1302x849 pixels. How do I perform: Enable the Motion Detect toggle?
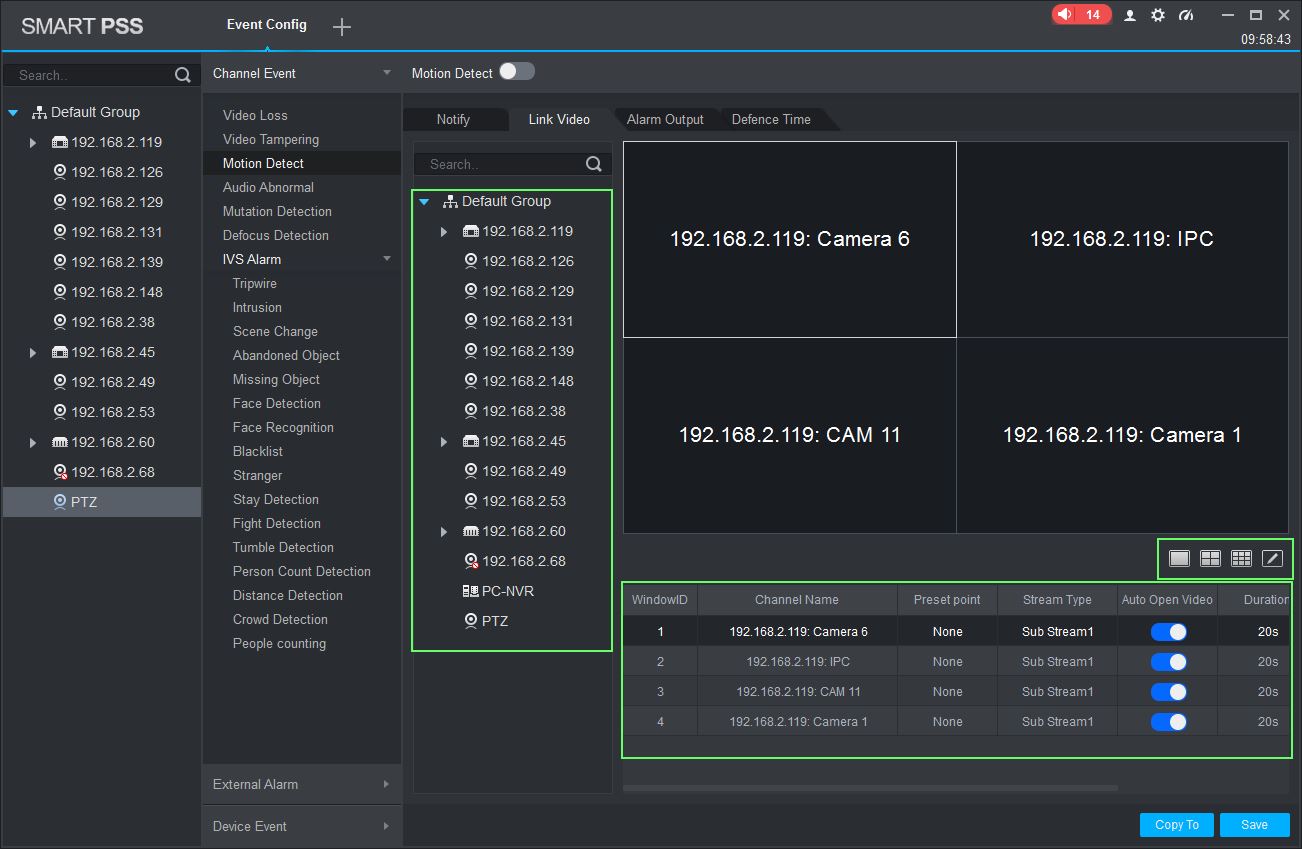point(517,72)
